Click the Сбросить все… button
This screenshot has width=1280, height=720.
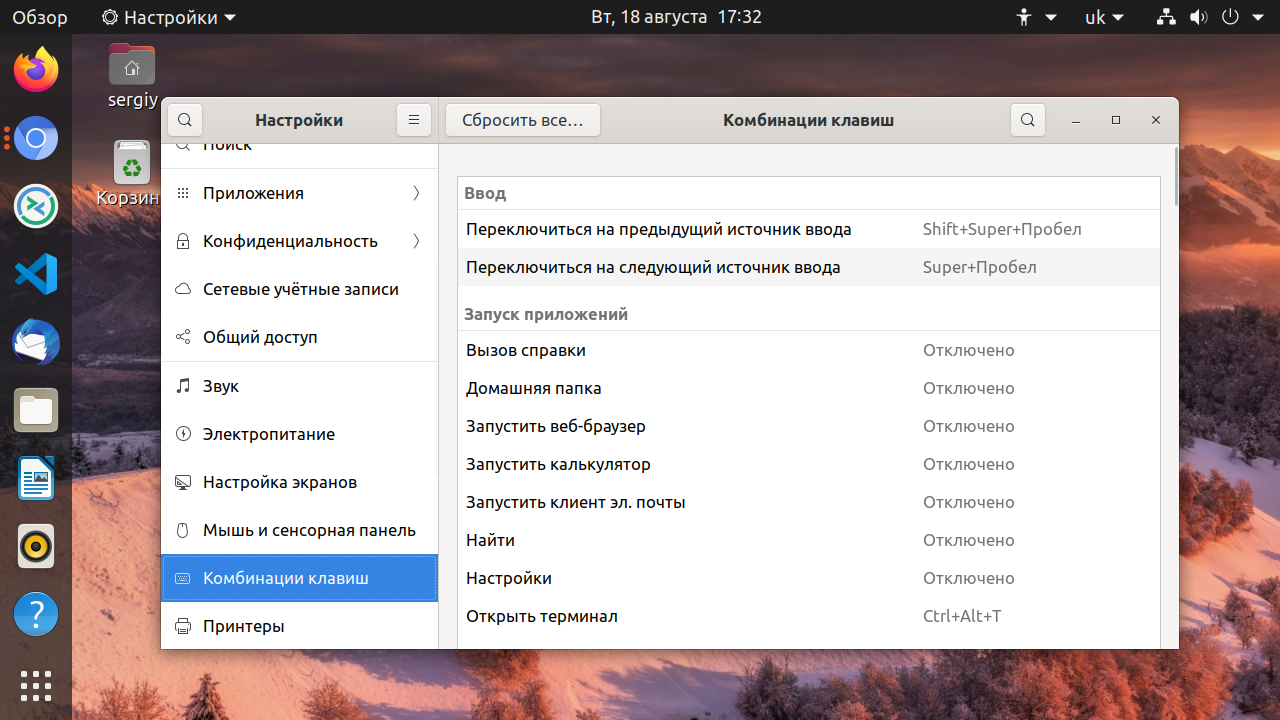coord(522,120)
